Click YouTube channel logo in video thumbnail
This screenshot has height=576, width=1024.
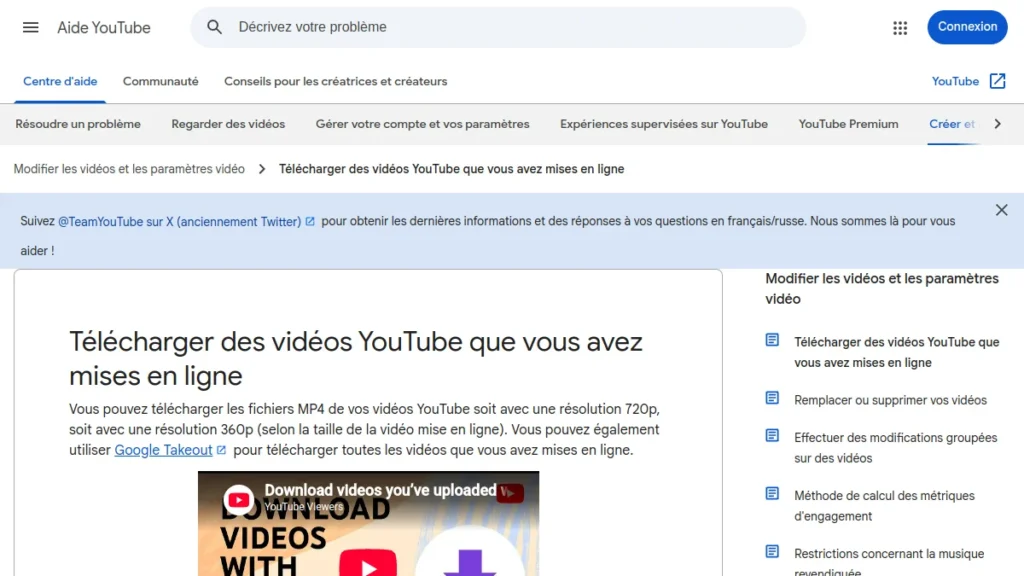coord(238,500)
